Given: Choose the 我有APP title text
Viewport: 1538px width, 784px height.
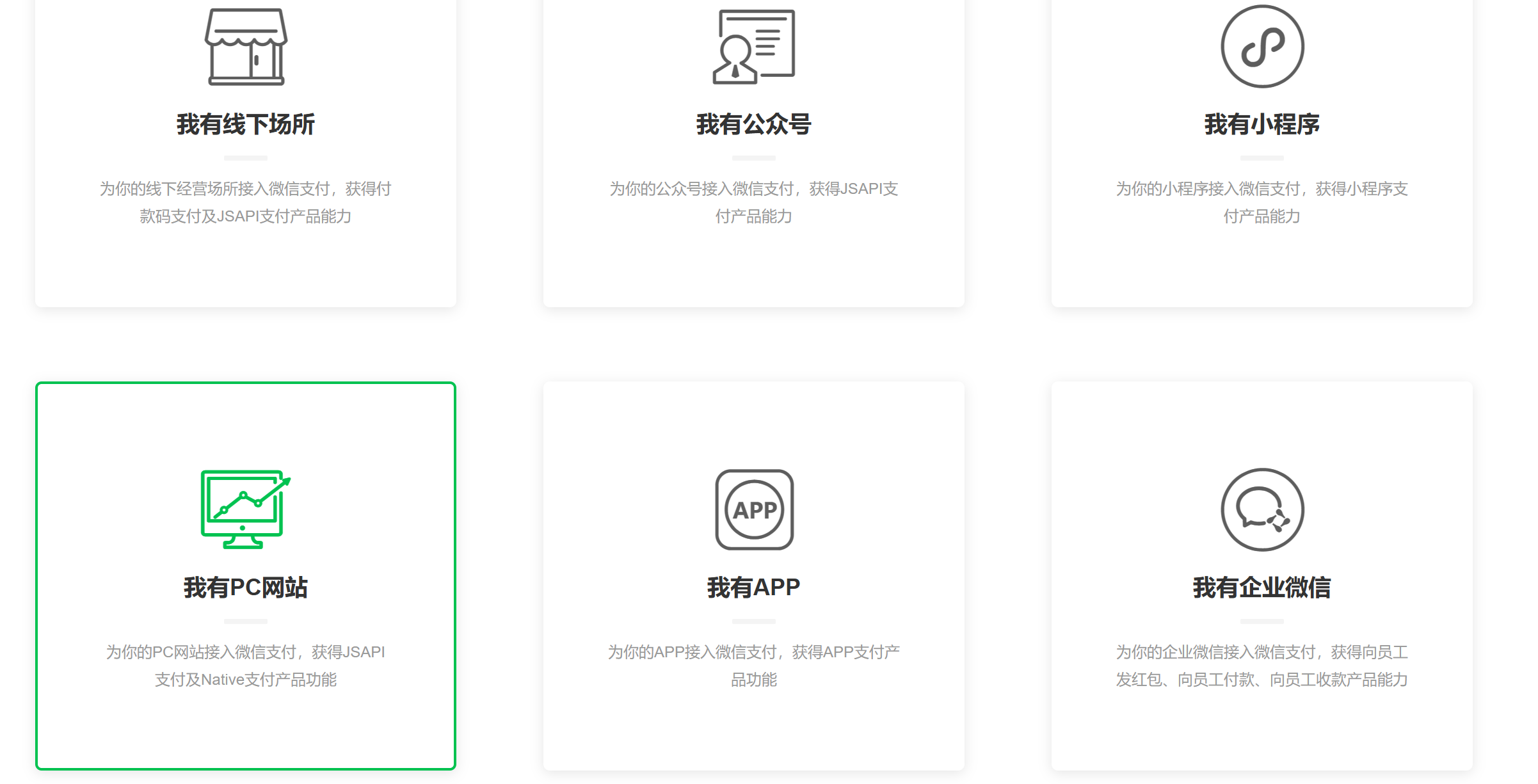Looking at the screenshot, I should pos(753,587).
